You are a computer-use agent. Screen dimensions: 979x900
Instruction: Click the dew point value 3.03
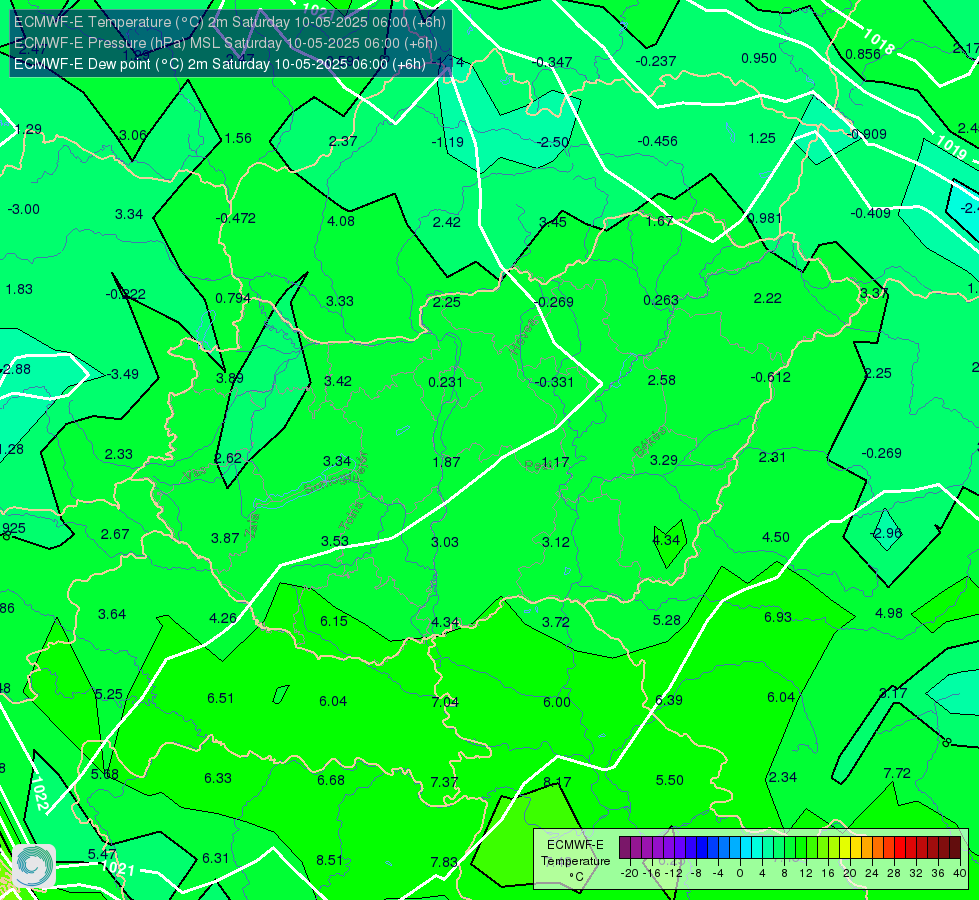[x=445, y=541]
